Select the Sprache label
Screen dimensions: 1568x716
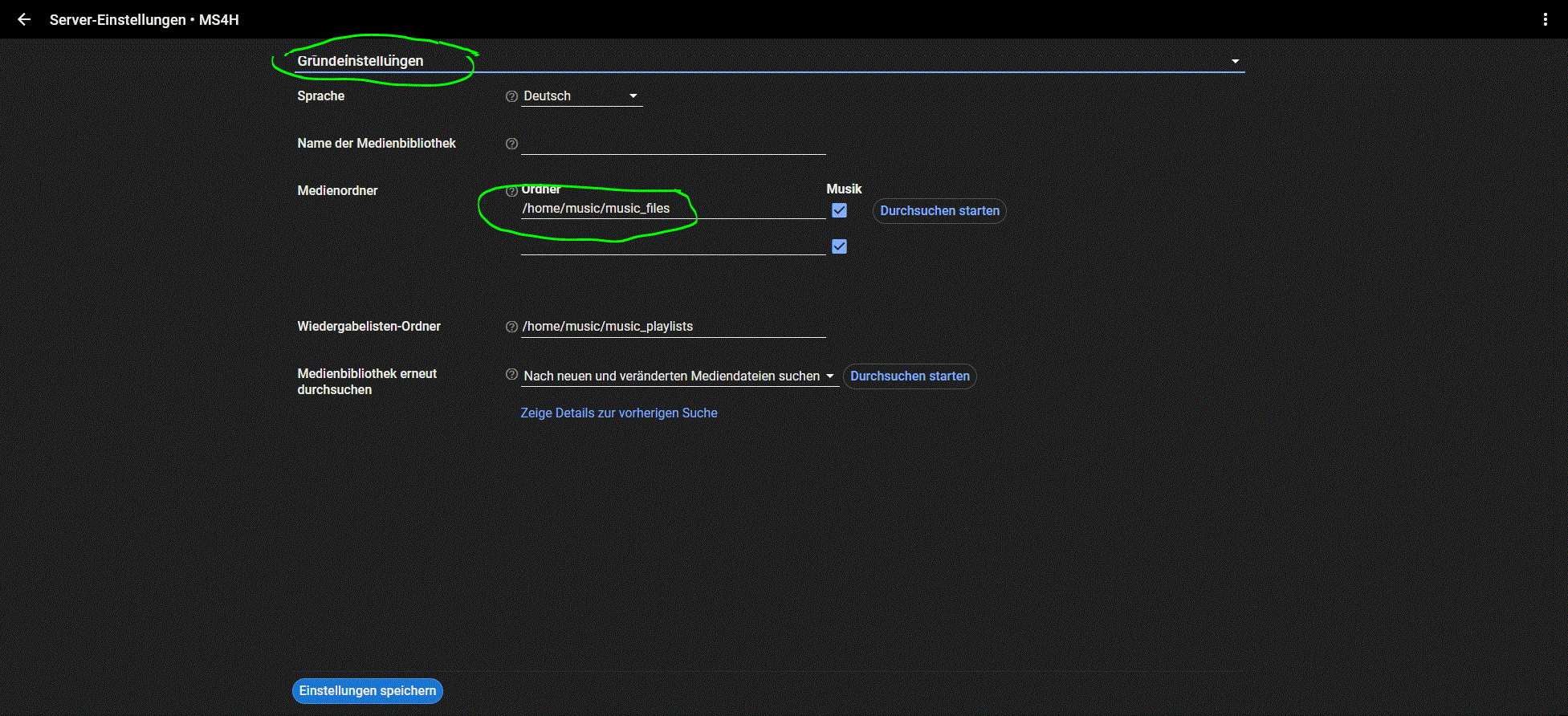[x=320, y=96]
